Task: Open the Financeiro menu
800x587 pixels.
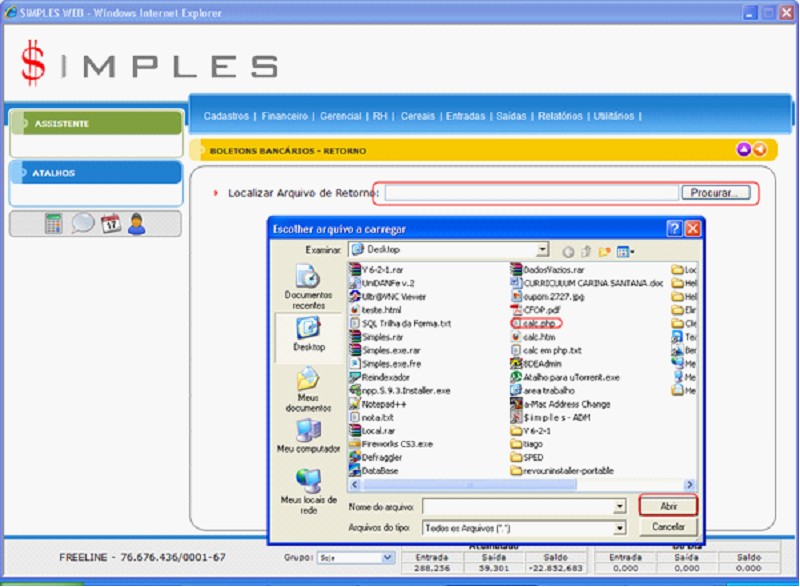Action: click(284, 116)
